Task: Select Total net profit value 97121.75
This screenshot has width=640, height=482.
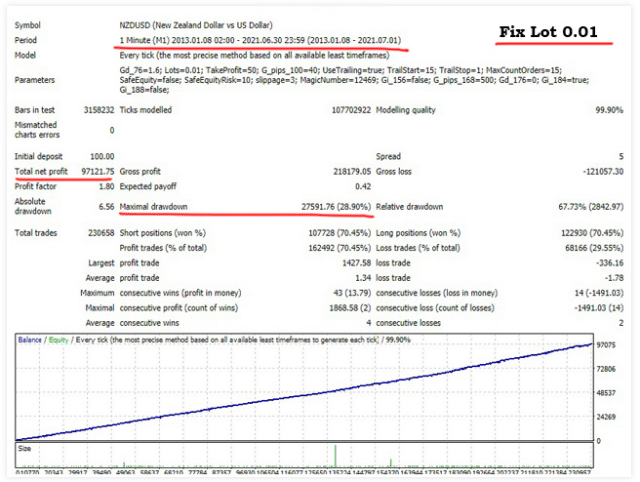Action: [x=98, y=171]
